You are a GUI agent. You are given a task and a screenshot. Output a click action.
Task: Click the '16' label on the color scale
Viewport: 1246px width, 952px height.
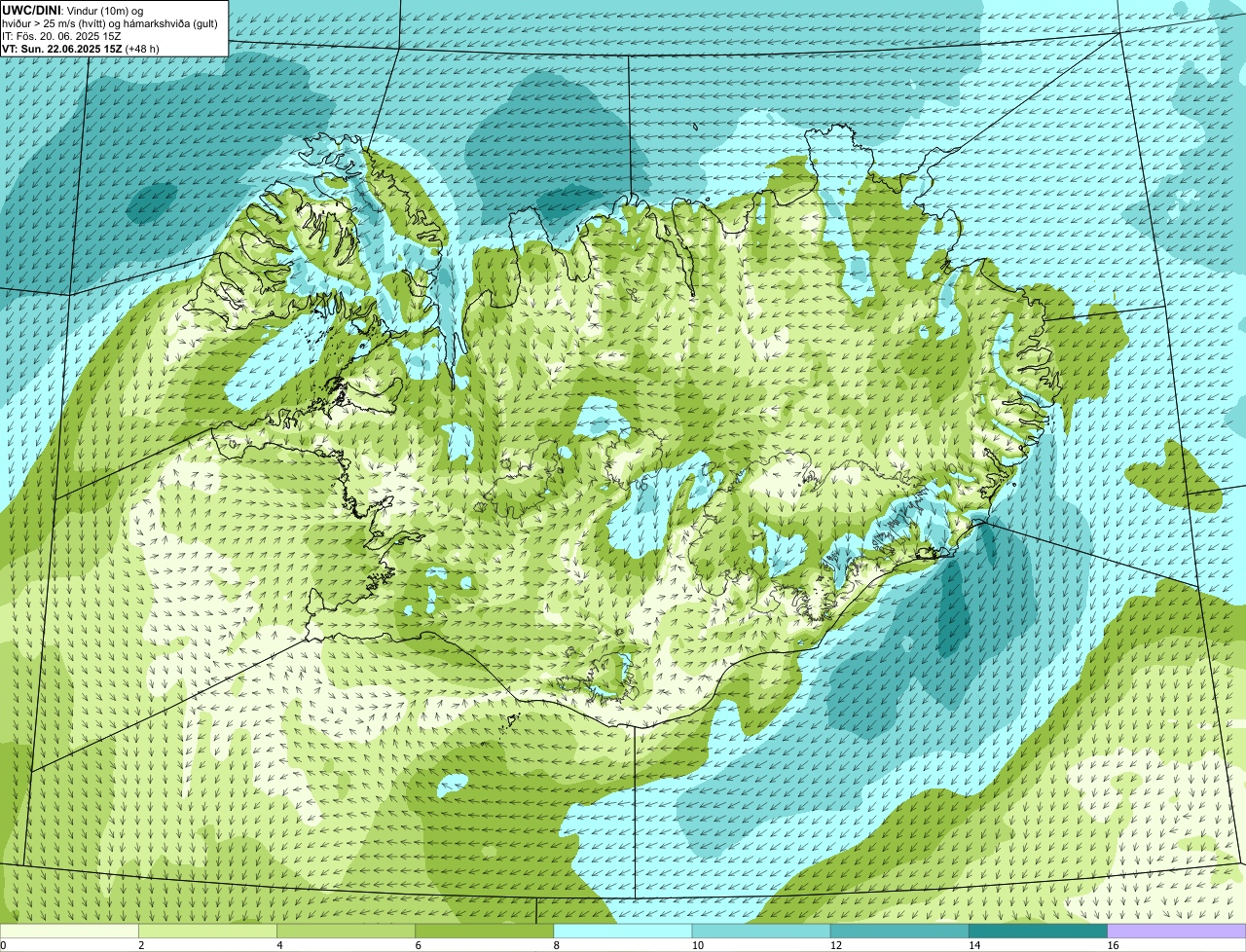click(x=1113, y=945)
